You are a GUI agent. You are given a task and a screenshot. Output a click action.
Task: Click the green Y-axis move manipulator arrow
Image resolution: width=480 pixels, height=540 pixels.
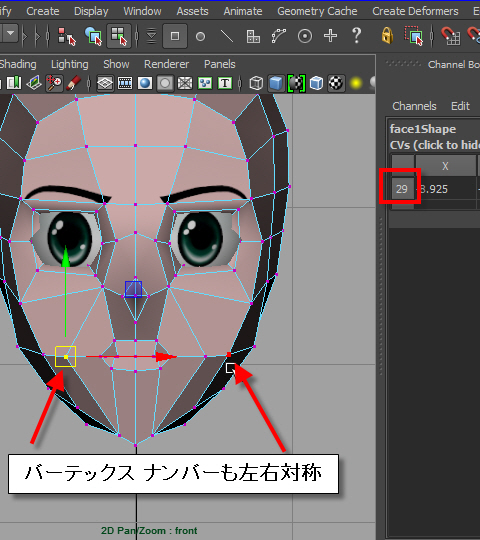coord(65,257)
